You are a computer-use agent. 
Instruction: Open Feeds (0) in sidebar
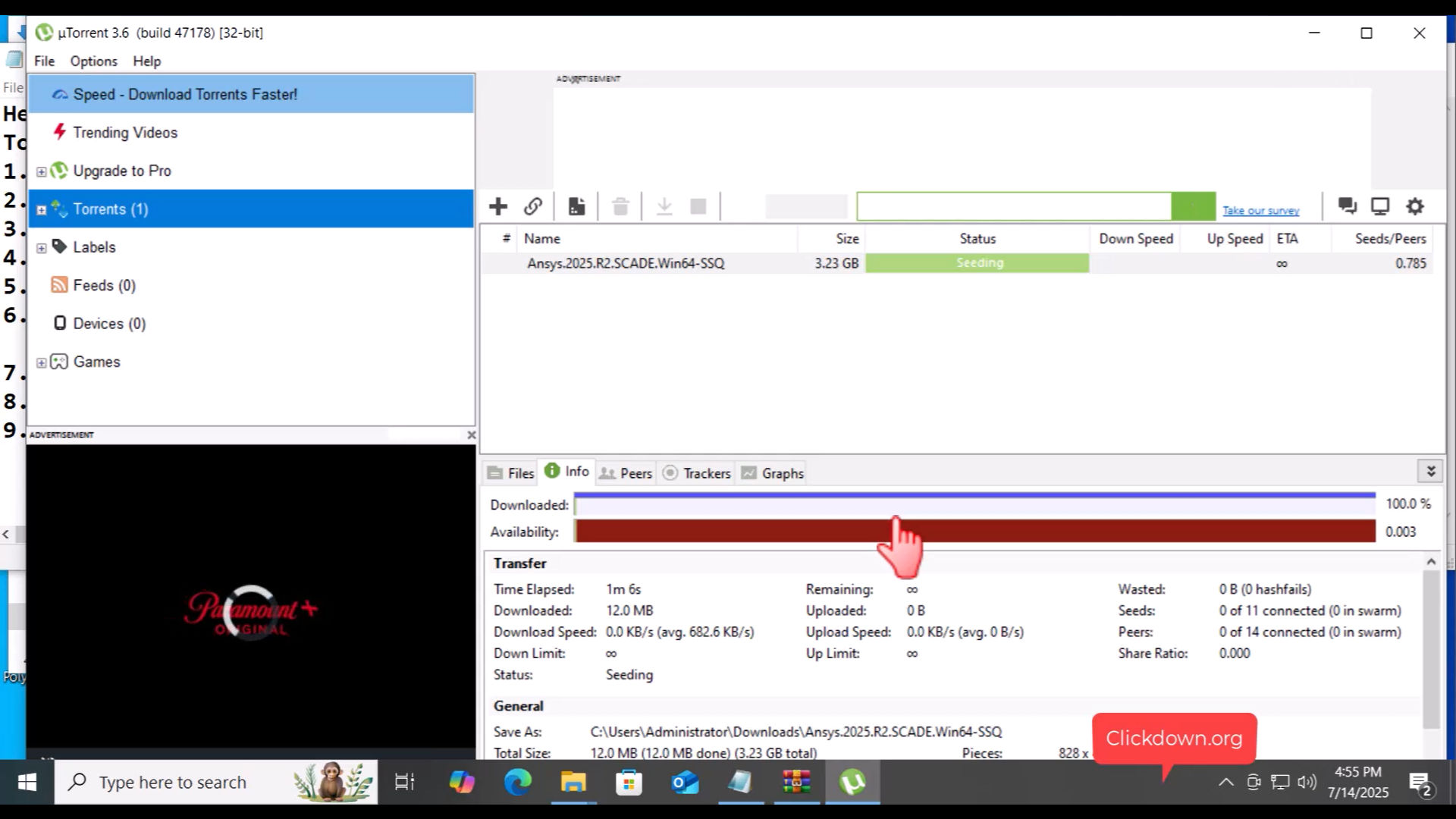[104, 285]
